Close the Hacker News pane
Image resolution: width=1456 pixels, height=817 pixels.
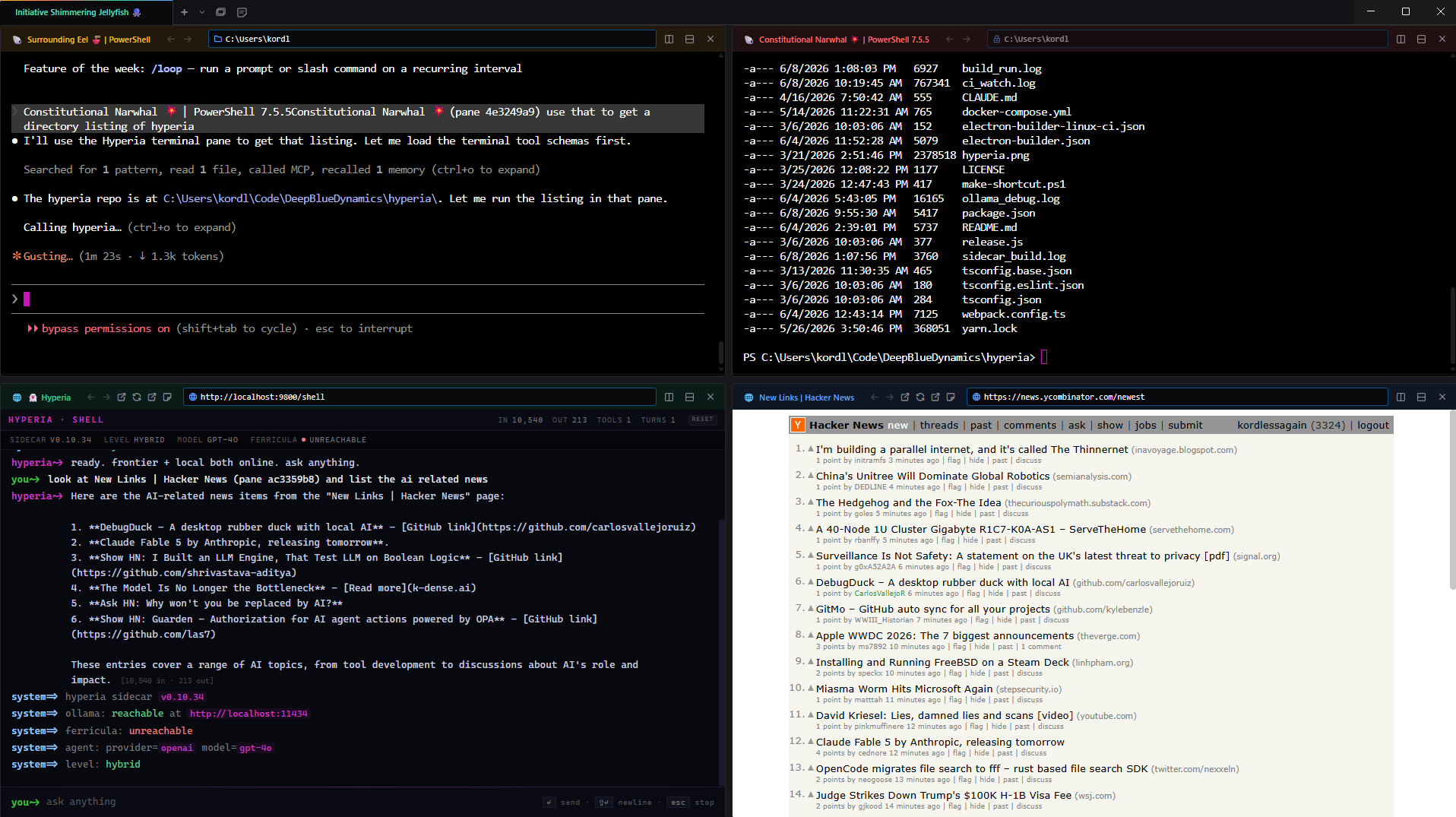[1442, 397]
